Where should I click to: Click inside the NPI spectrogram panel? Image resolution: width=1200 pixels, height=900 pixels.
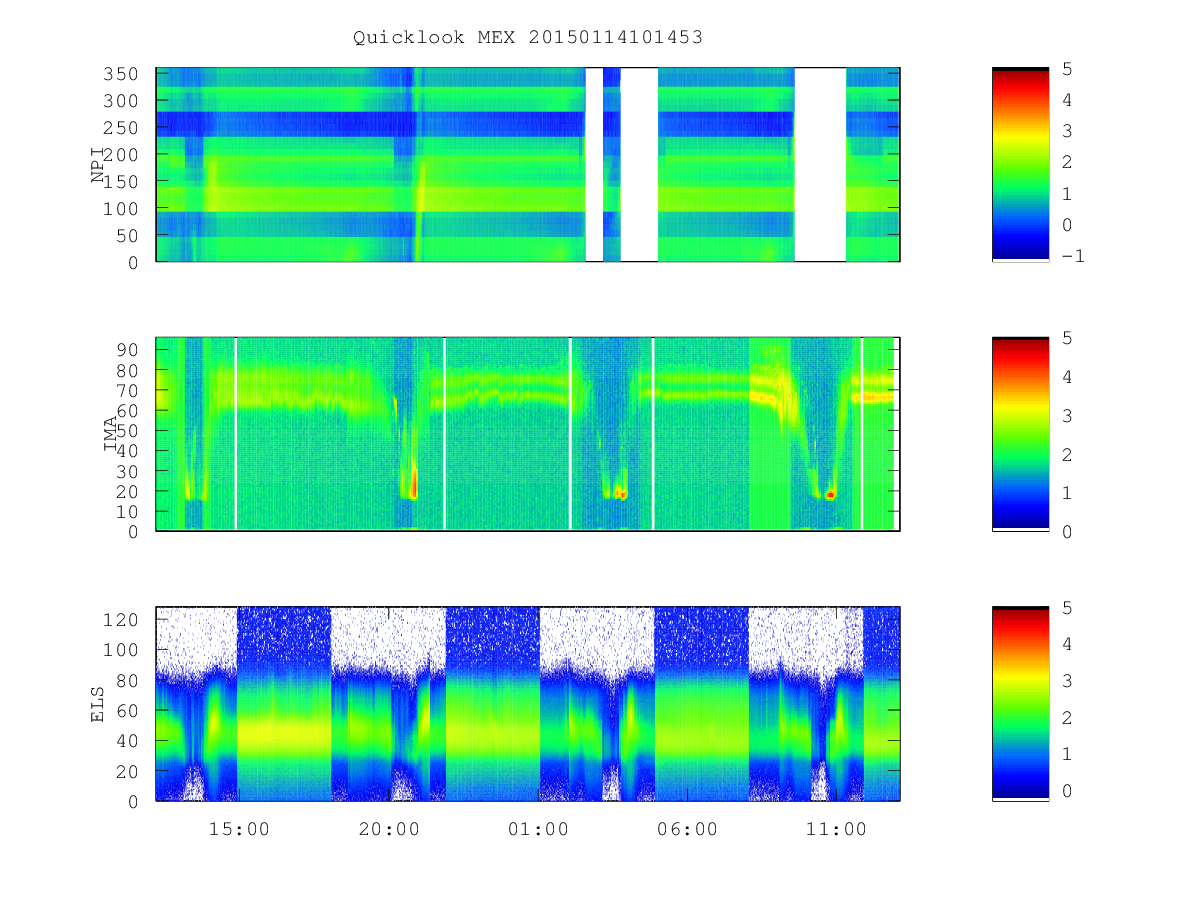click(528, 165)
